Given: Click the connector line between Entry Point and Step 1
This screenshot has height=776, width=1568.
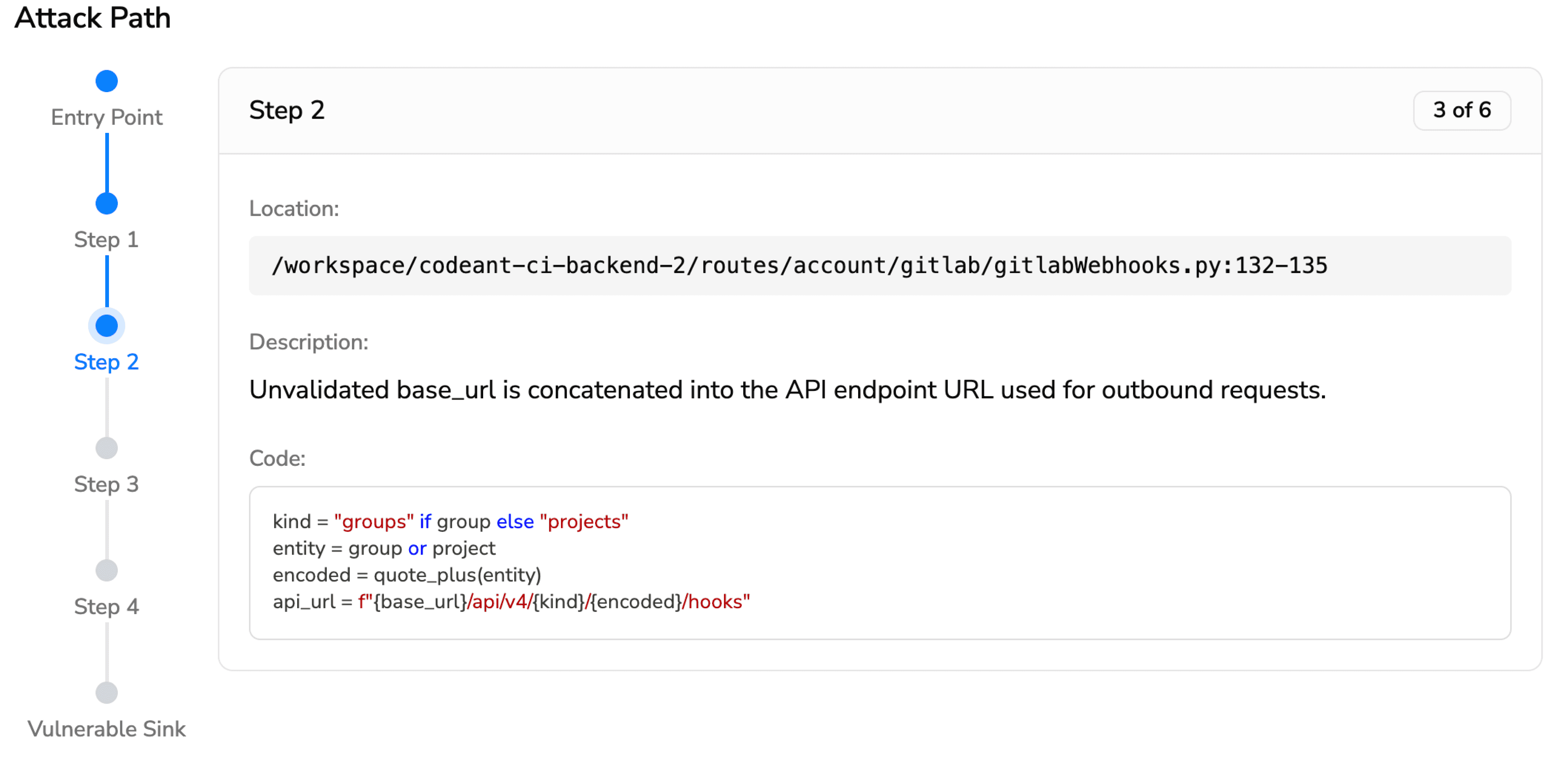Looking at the screenshot, I should click(107, 163).
